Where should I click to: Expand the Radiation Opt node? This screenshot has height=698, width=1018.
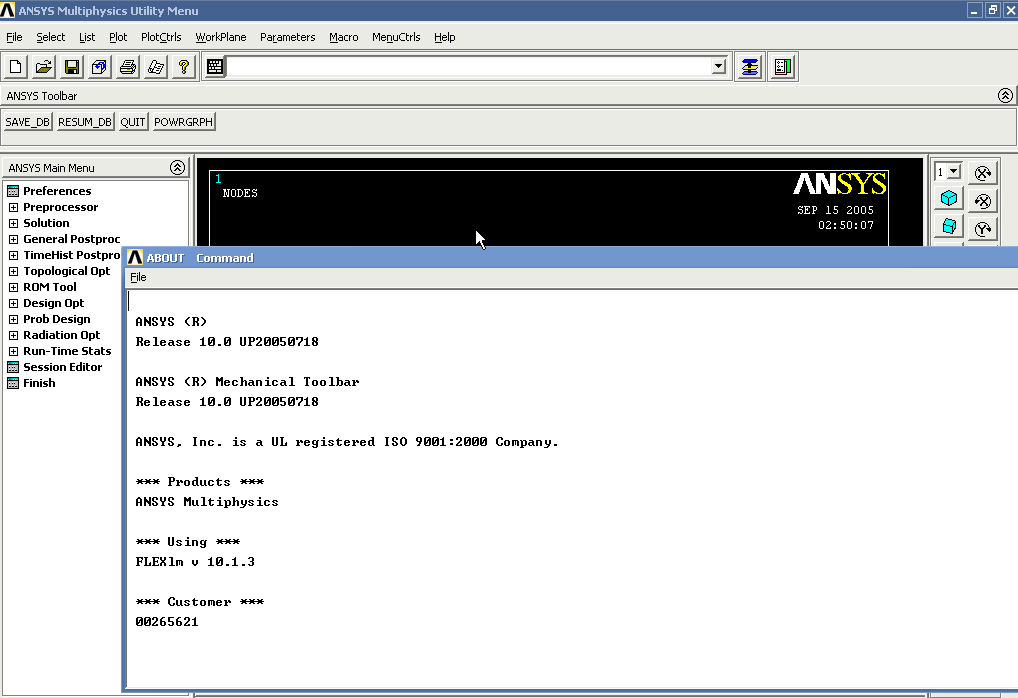click(x=13, y=335)
